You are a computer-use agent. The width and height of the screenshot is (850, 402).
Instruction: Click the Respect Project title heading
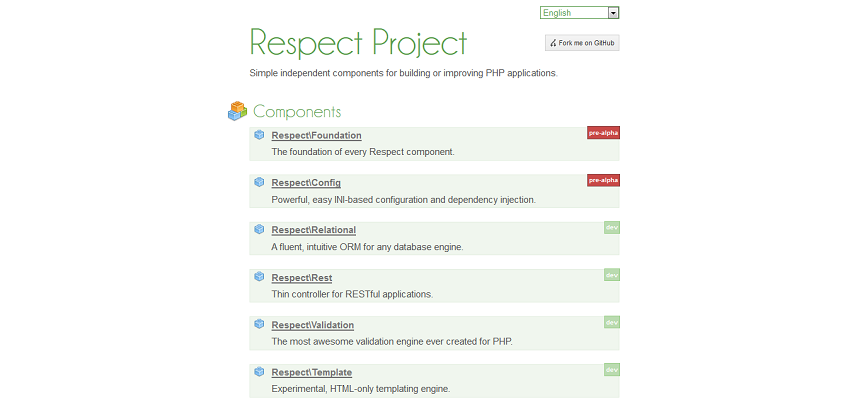[358, 43]
